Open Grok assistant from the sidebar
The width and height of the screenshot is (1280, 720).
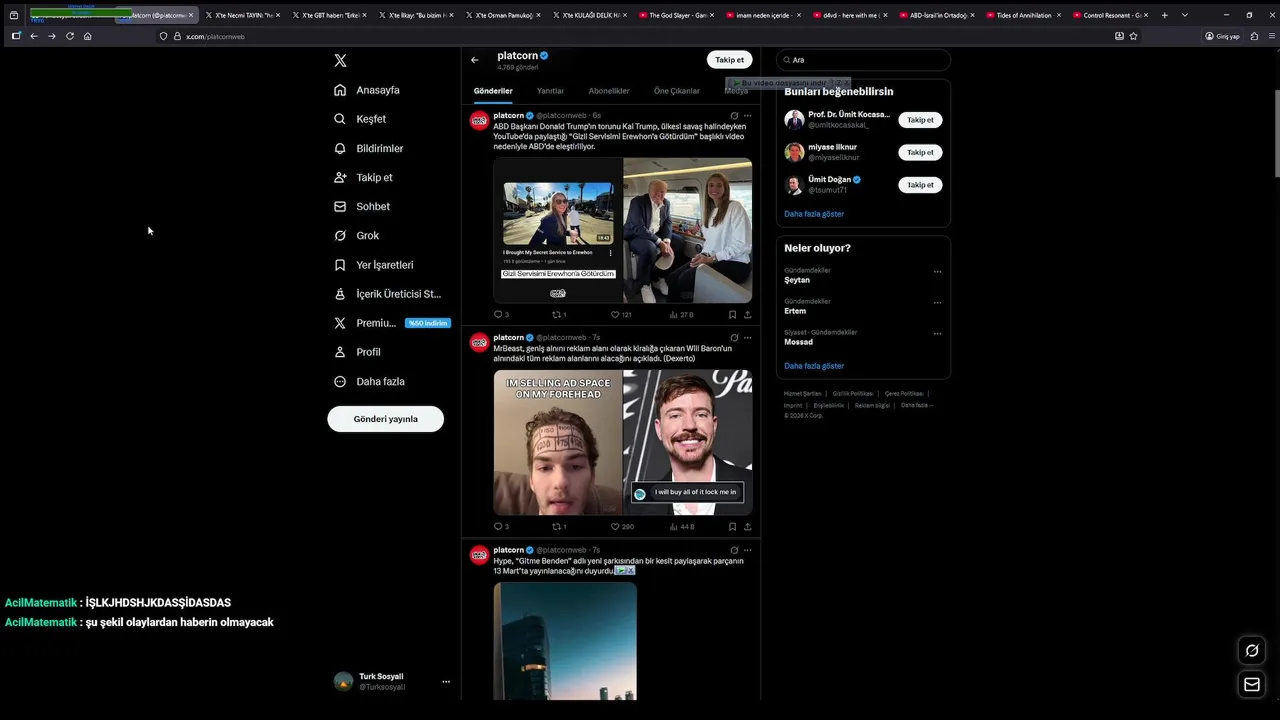tap(356, 235)
